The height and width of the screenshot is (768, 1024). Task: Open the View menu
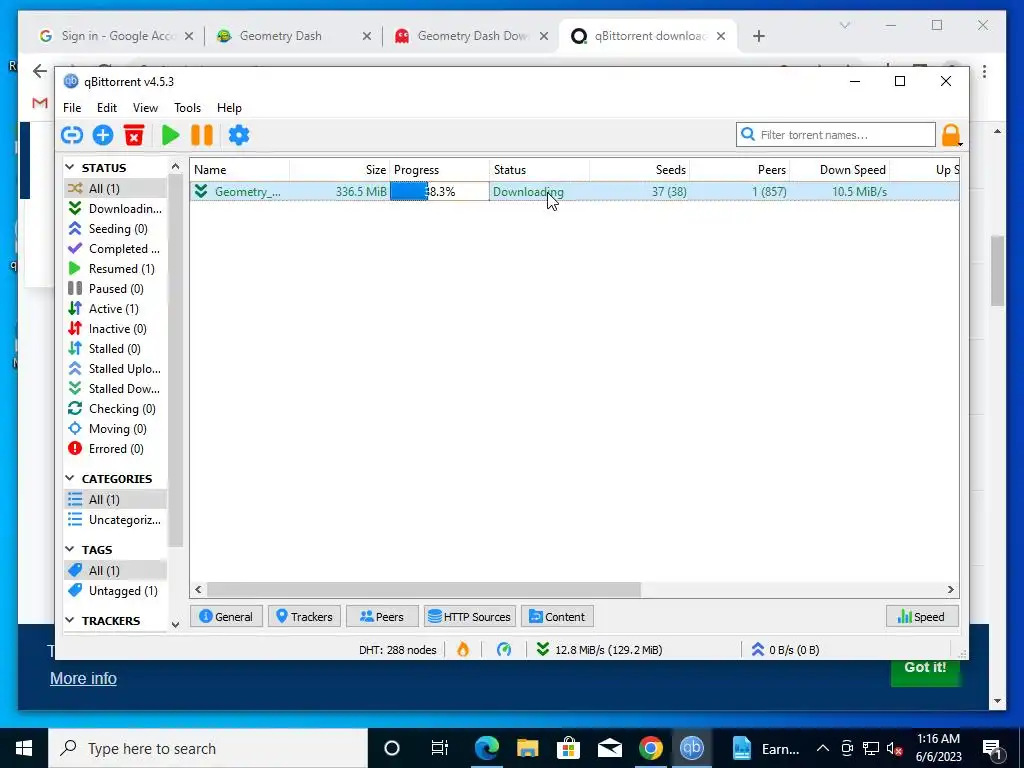coord(145,108)
